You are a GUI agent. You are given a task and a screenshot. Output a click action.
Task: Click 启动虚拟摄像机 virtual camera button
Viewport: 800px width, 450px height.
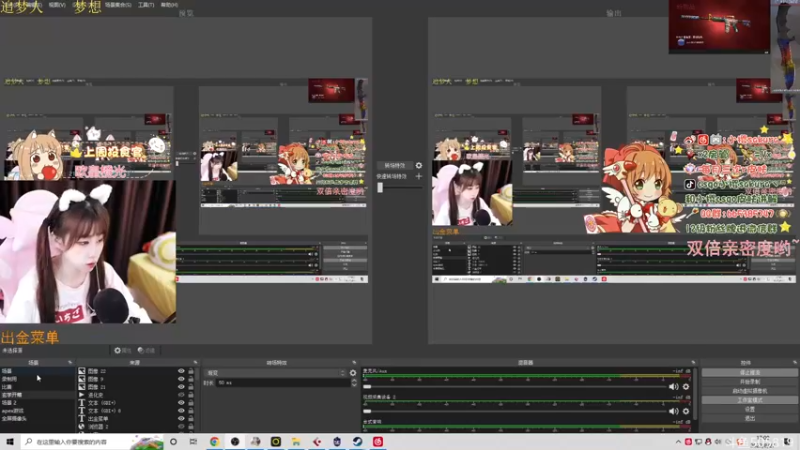(749, 391)
